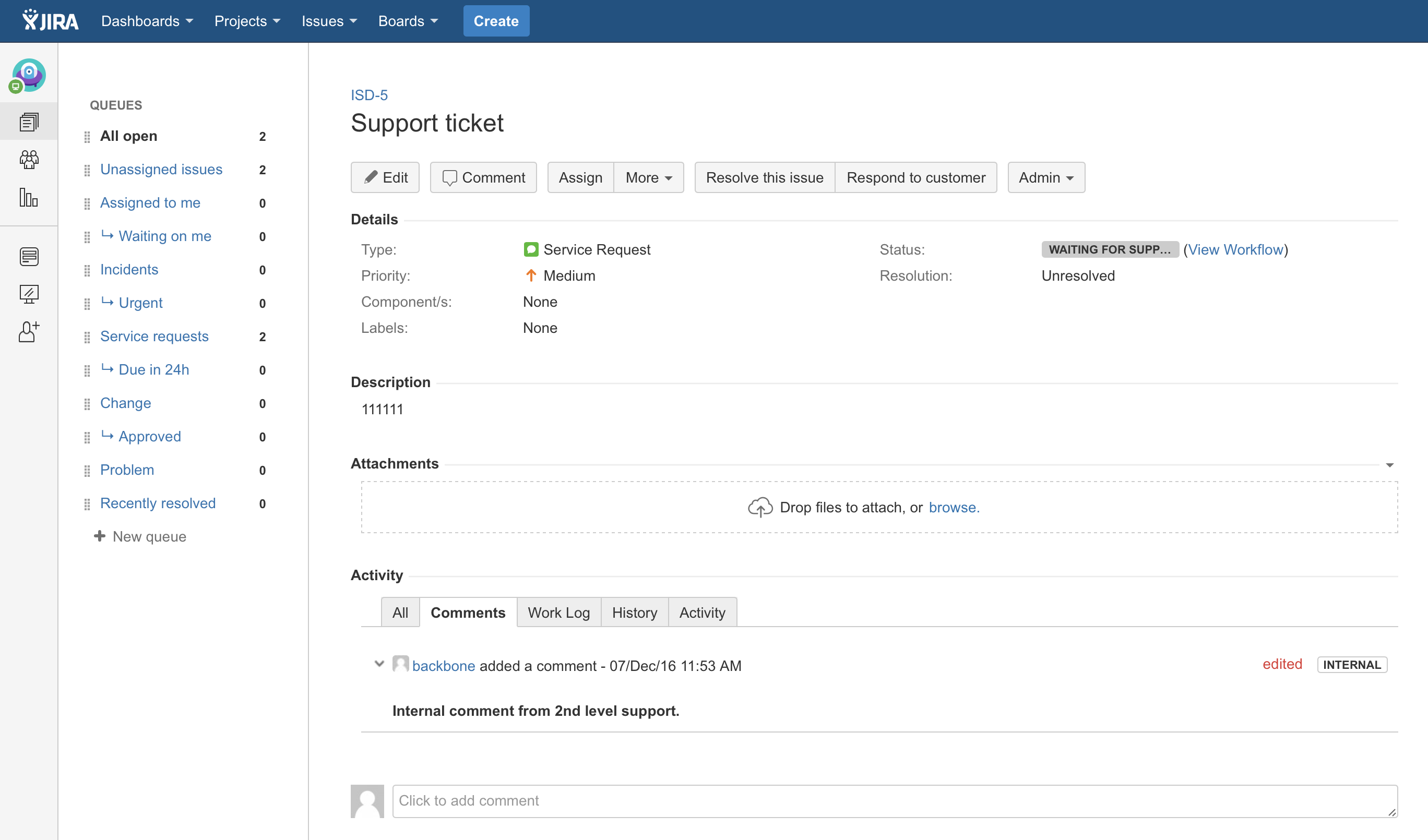Click Resolve this issue
The height and width of the screenshot is (840, 1428).
click(765, 177)
